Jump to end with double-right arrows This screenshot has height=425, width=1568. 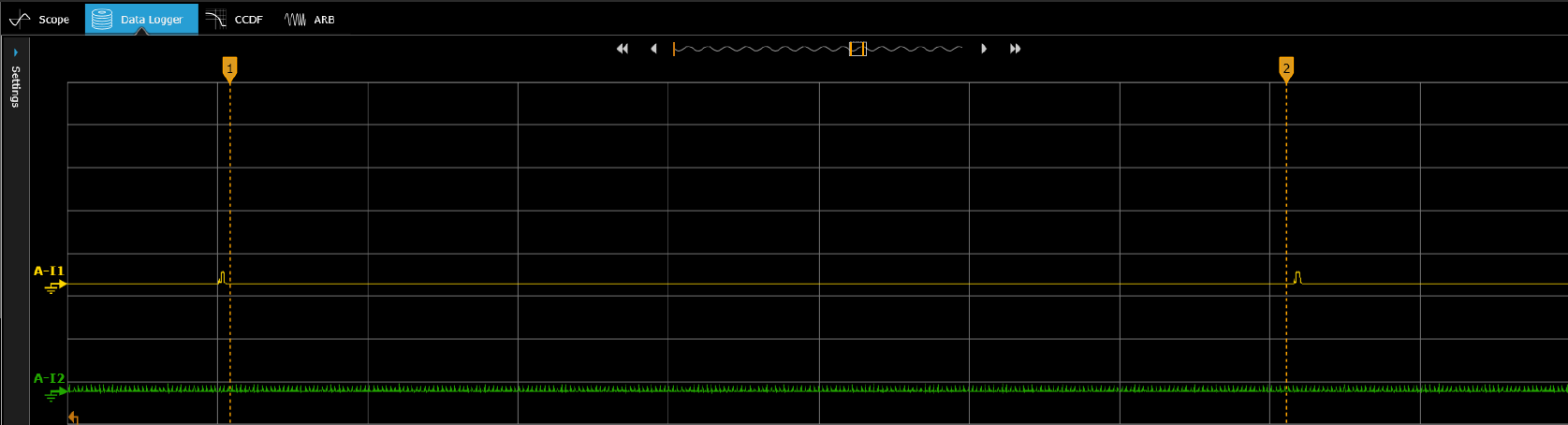[x=1015, y=49]
